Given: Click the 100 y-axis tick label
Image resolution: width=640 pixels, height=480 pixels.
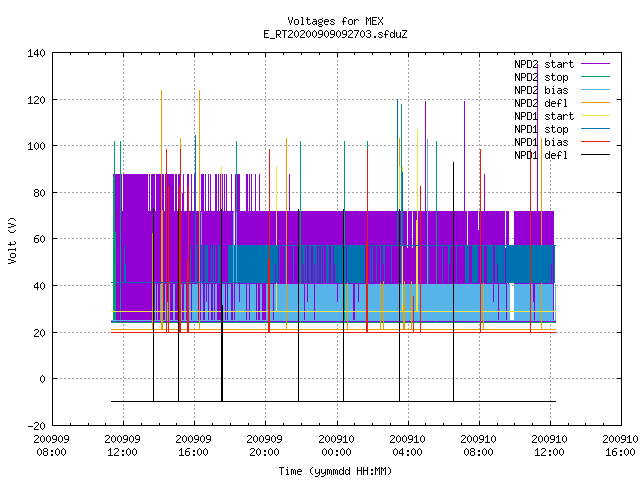Looking at the screenshot, I should tap(36, 146).
